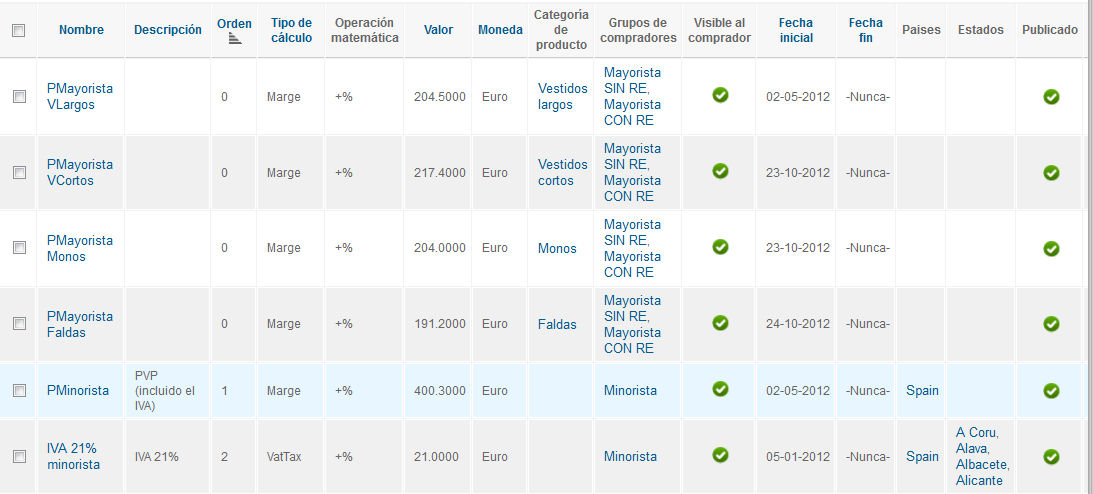Toggle published icon on PMayorista VCortos row

tap(1051, 173)
